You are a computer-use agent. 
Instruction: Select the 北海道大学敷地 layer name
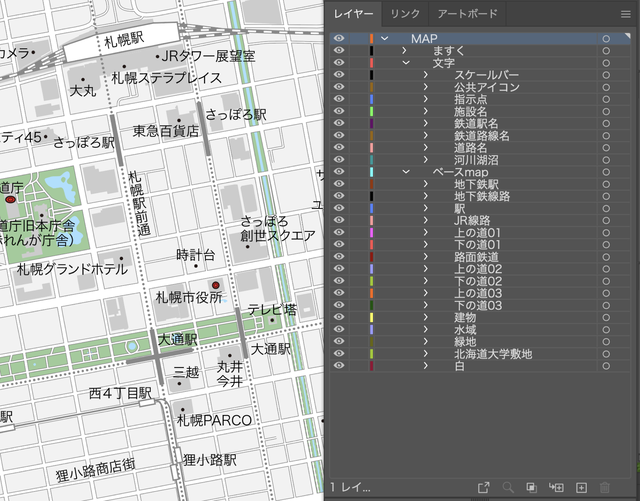click(x=493, y=354)
